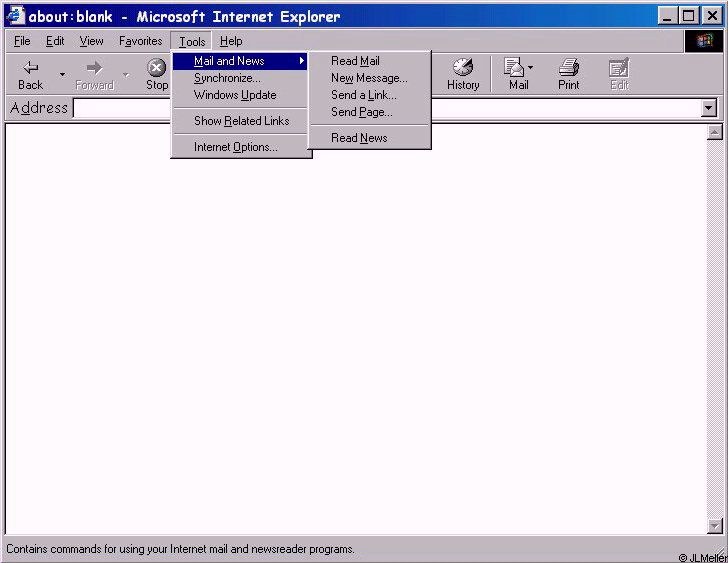Maximize the Internet Explorer window

[x=688, y=16]
